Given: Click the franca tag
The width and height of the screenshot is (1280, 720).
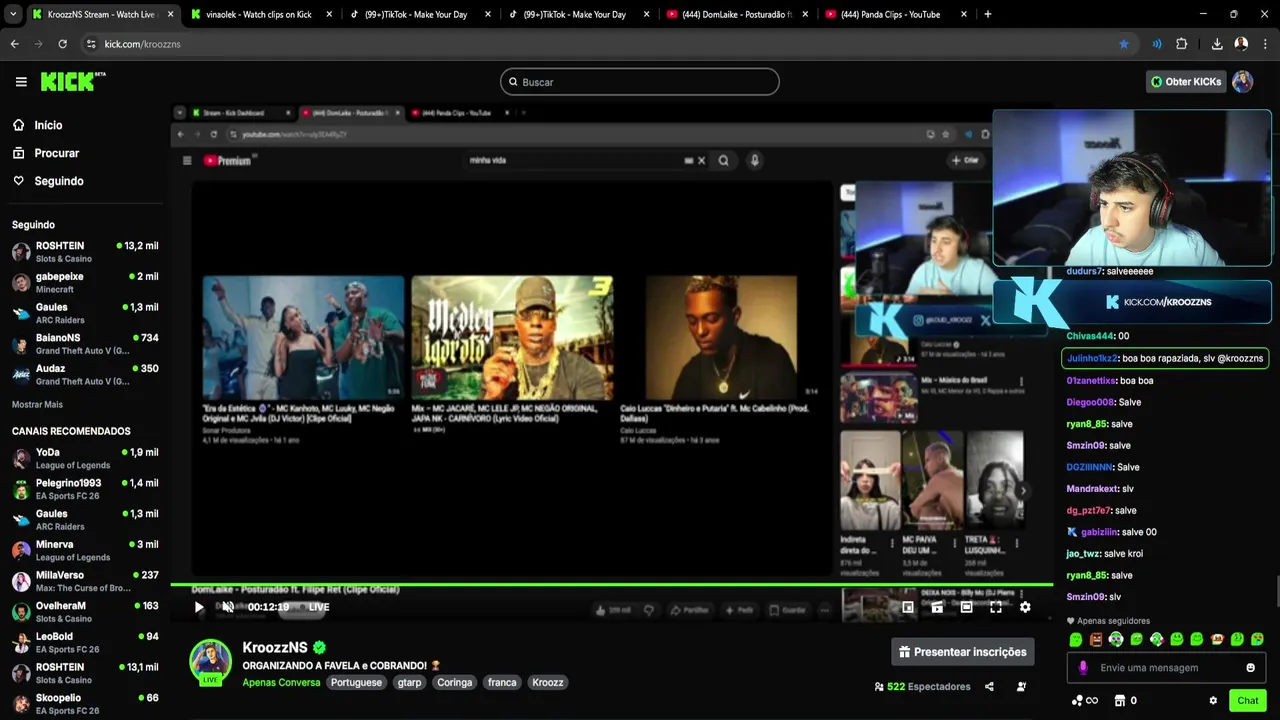Looking at the screenshot, I should tap(502, 682).
